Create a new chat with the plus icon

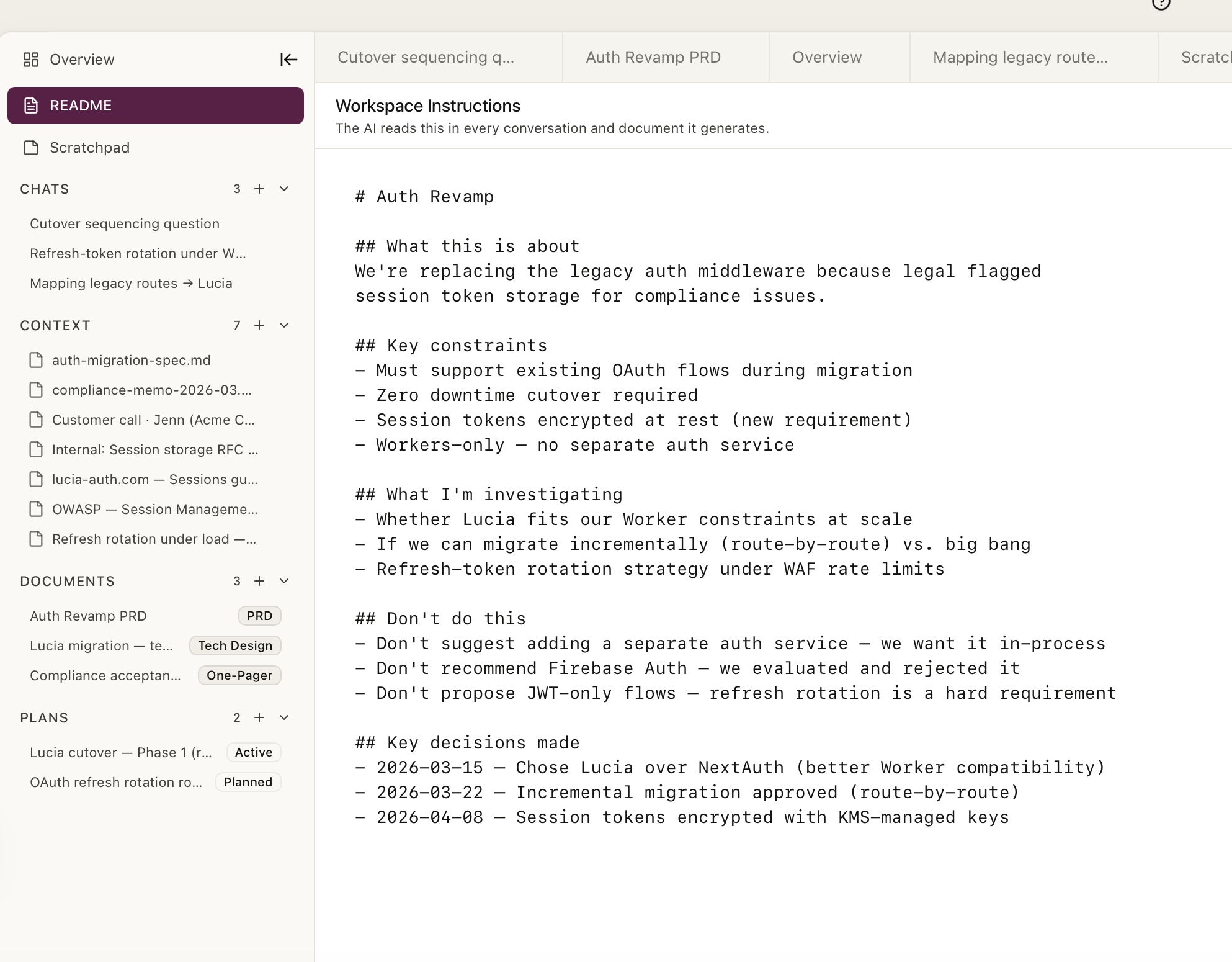click(x=259, y=189)
